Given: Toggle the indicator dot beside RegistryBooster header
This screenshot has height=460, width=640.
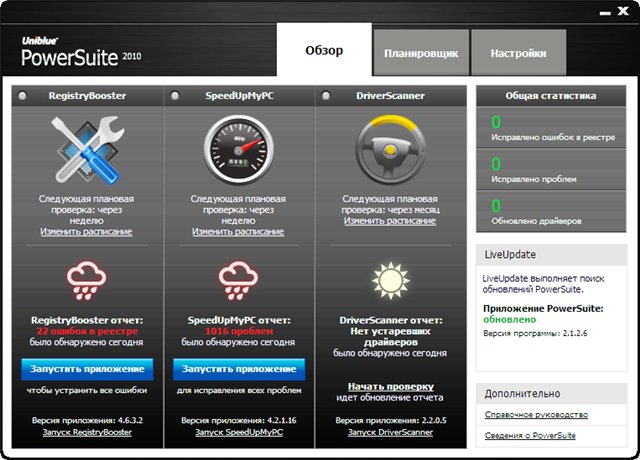Looking at the screenshot, I should click(x=22, y=96).
